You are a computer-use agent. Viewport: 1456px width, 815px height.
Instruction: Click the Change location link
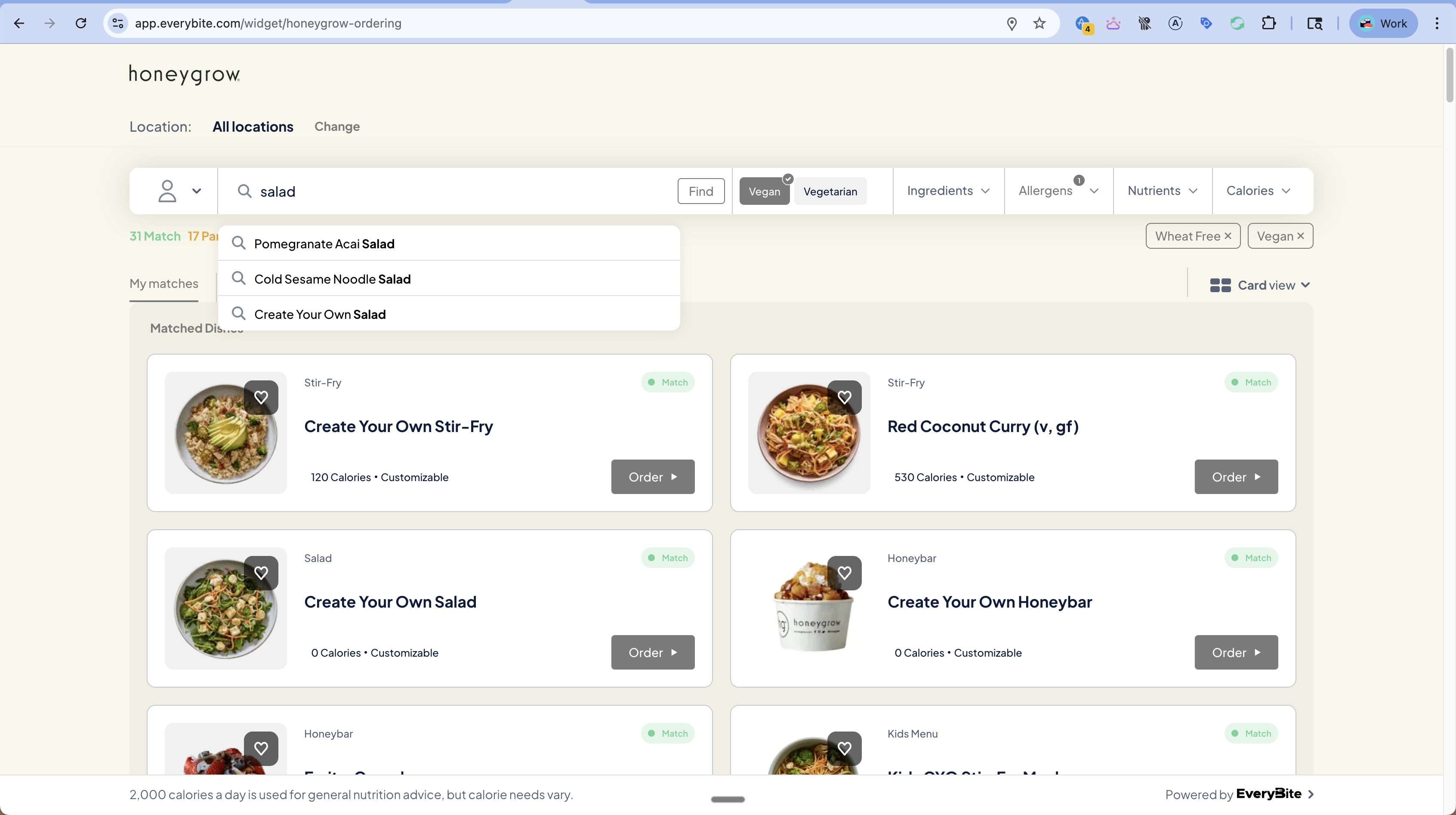[x=337, y=127]
